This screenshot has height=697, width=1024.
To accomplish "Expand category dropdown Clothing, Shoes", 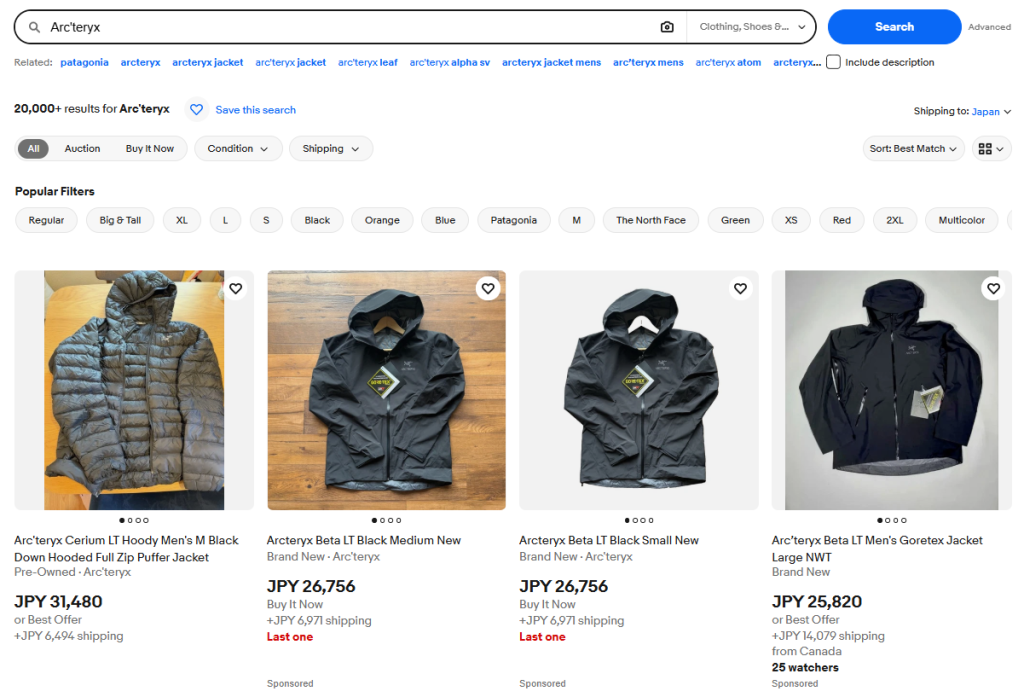I will pyautogui.click(x=752, y=27).
